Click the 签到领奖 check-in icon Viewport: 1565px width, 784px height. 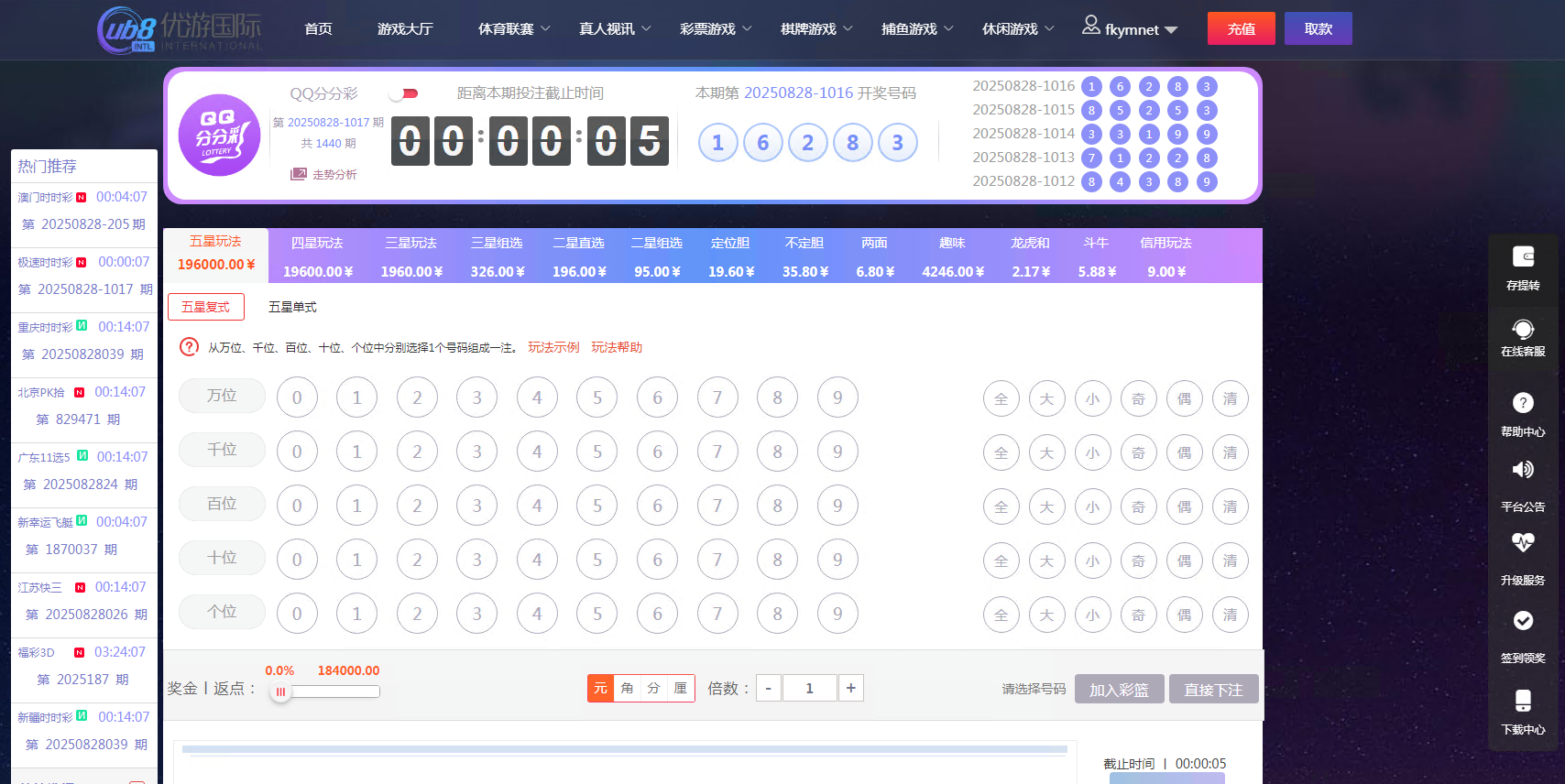pyautogui.click(x=1523, y=621)
